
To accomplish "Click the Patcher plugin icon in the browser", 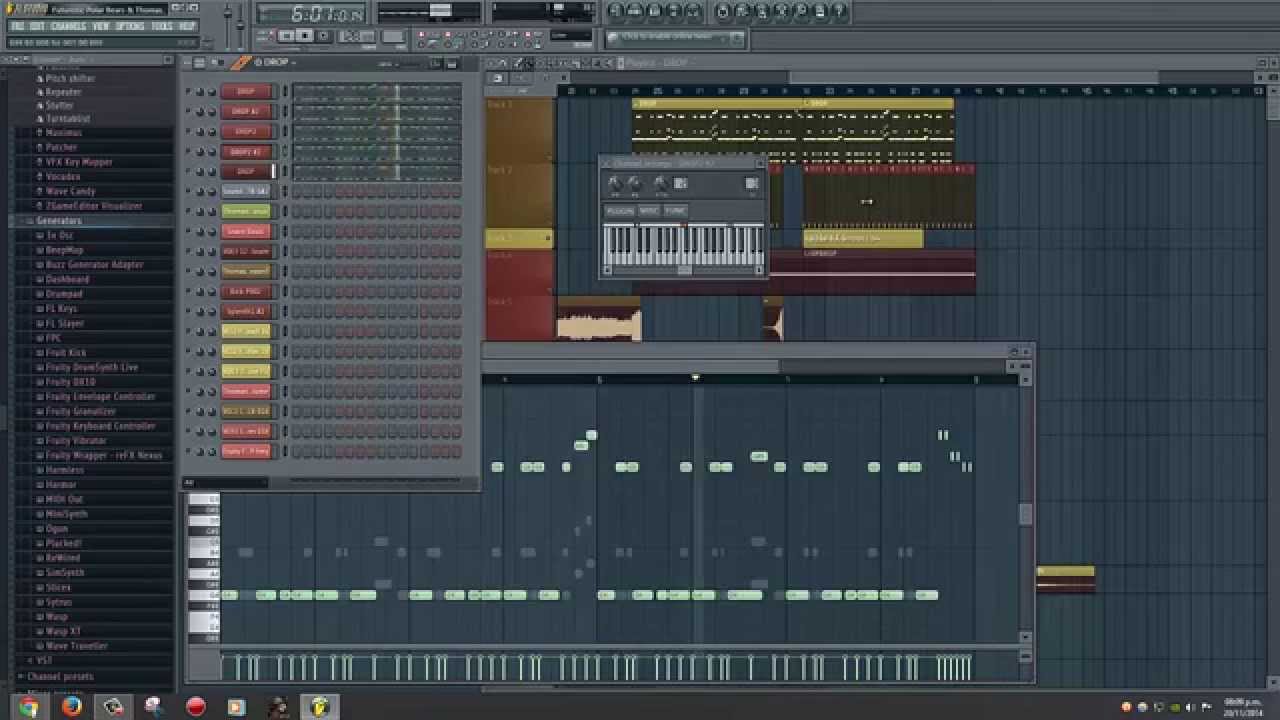I will [40, 147].
